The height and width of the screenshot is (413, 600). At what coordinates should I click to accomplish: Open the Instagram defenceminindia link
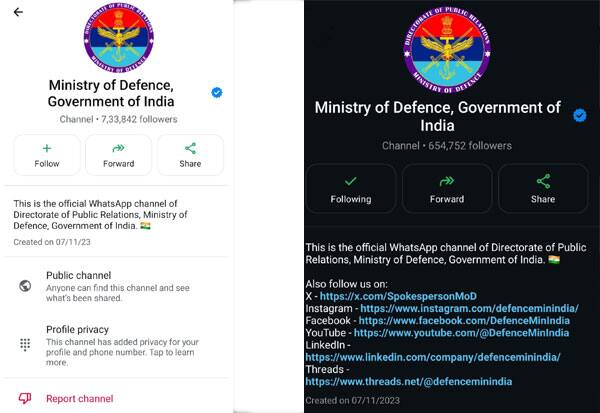[x=469, y=309]
